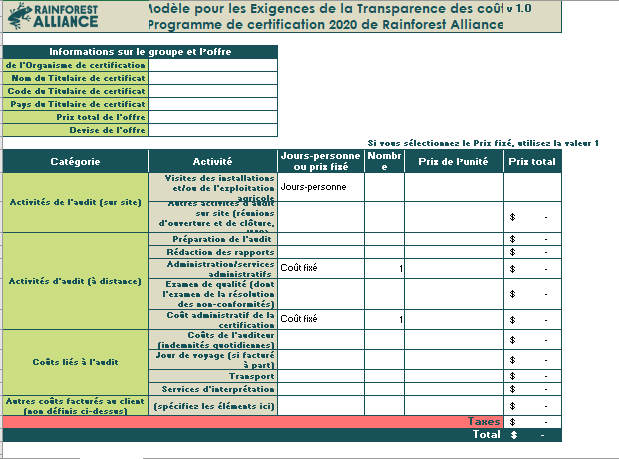Click the Activité column header
Screen dimensions: 619x459
click(x=212, y=161)
